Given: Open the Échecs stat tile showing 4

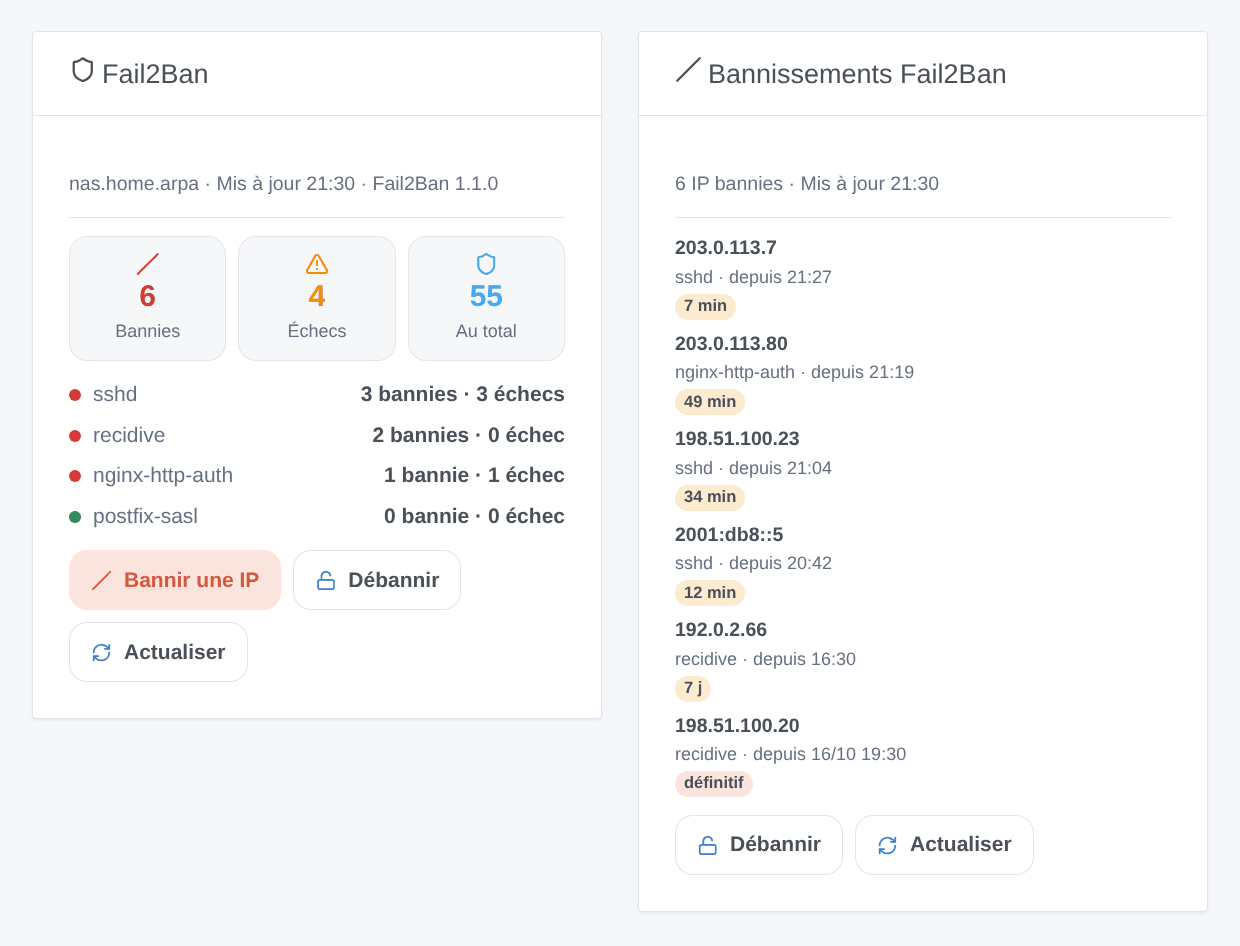Looking at the screenshot, I should pyautogui.click(x=317, y=298).
